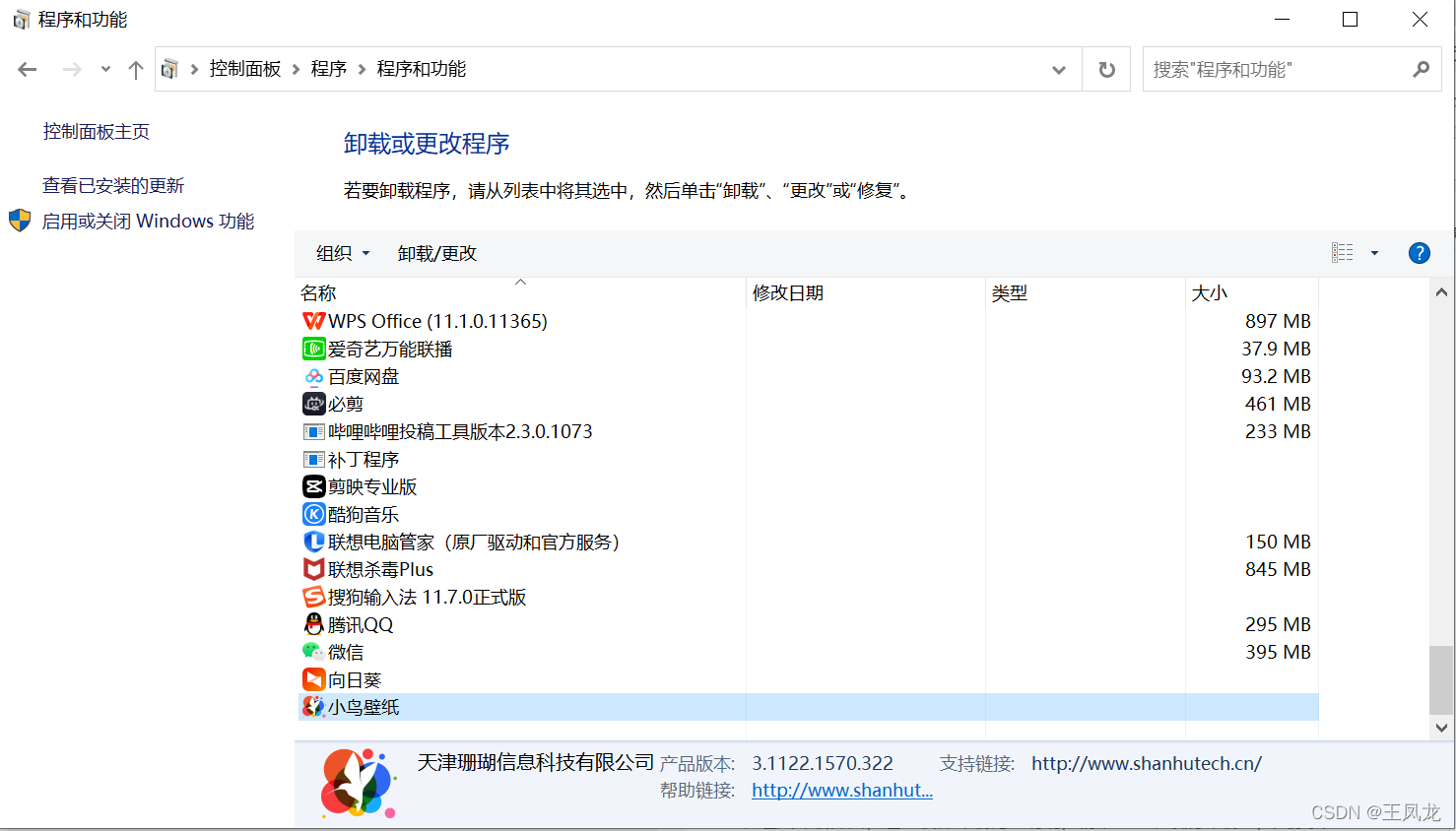Click the 搜狗输入法 icon
The height and width of the screenshot is (831, 1456).
(313, 597)
